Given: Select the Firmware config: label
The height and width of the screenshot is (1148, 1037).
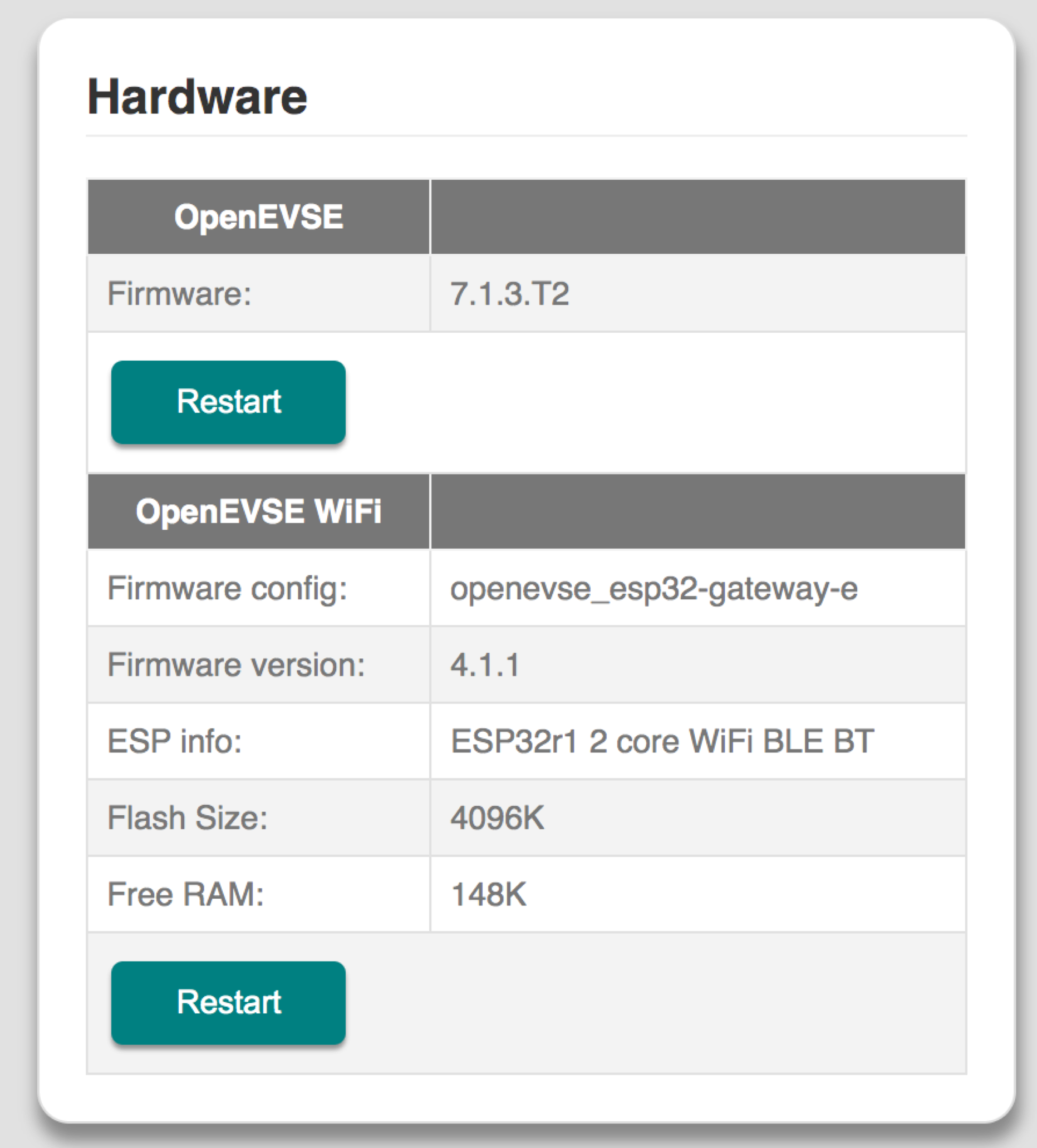Looking at the screenshot, I should click(227, 588).
